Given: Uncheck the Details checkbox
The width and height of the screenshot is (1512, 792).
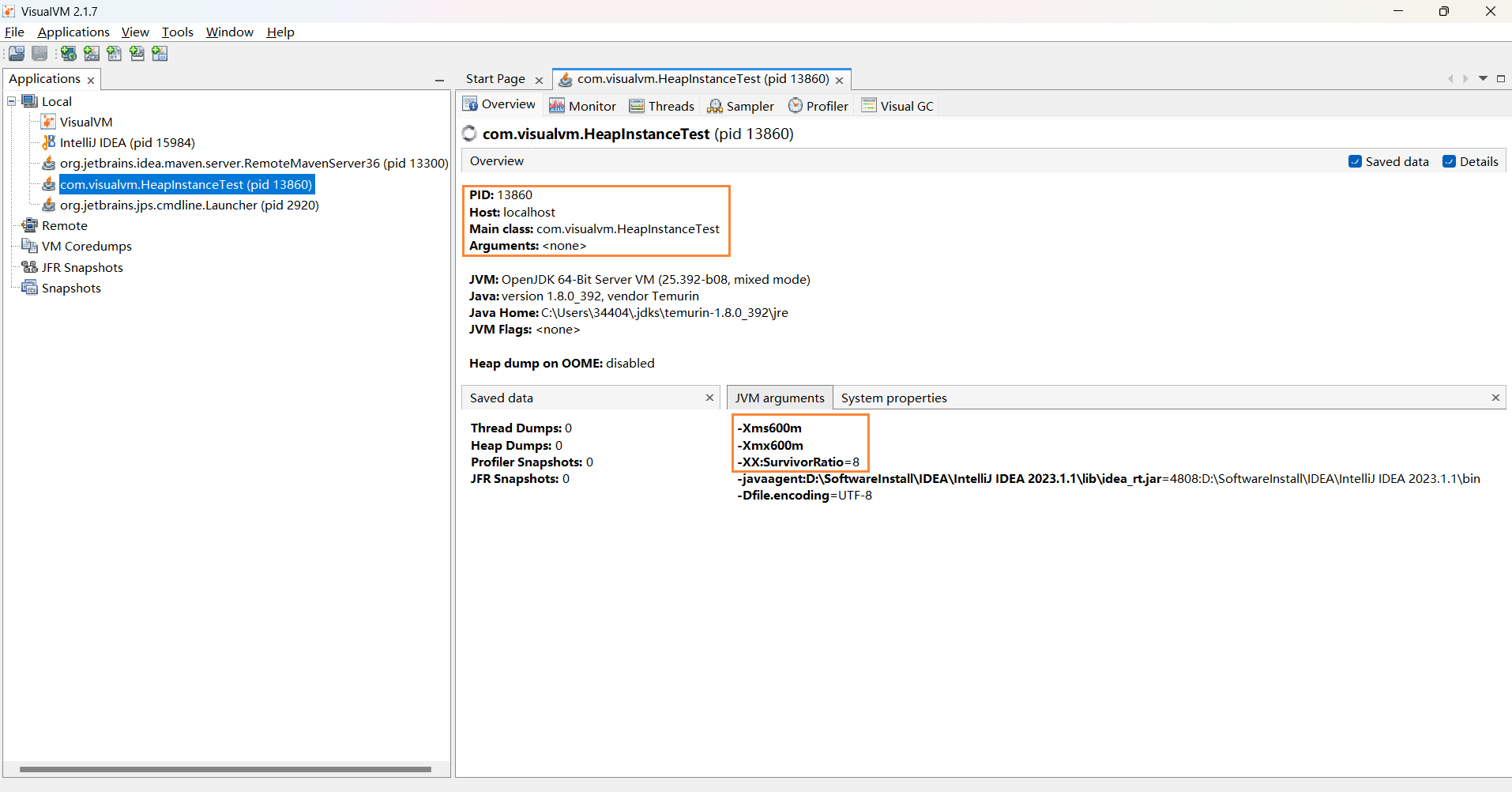Looking at the screenshot, I should (x=1450, y=161).
